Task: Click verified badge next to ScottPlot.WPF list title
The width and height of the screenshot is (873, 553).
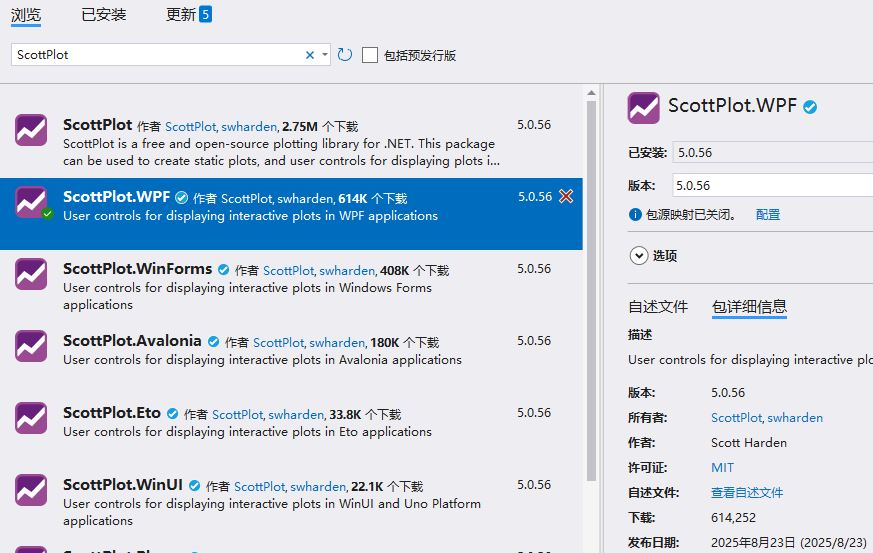Action: click(x=182, y=198)
